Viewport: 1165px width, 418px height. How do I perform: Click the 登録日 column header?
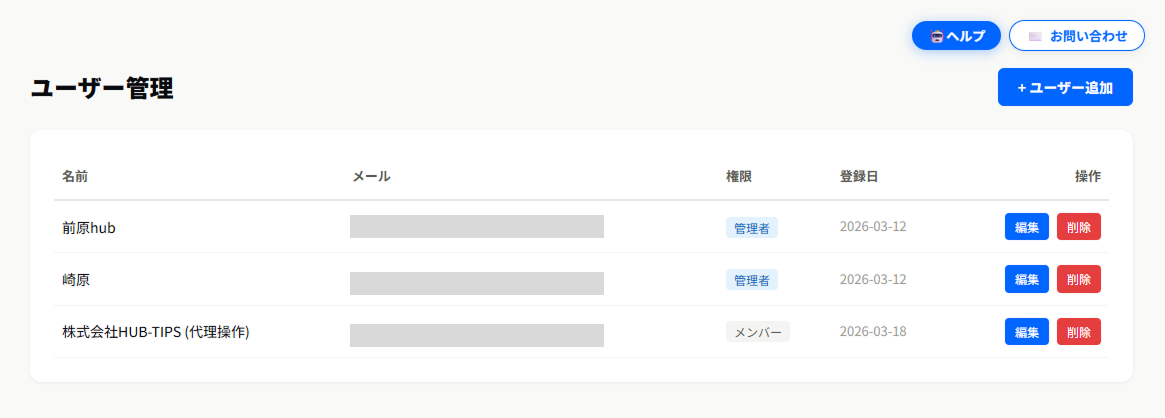859,176
